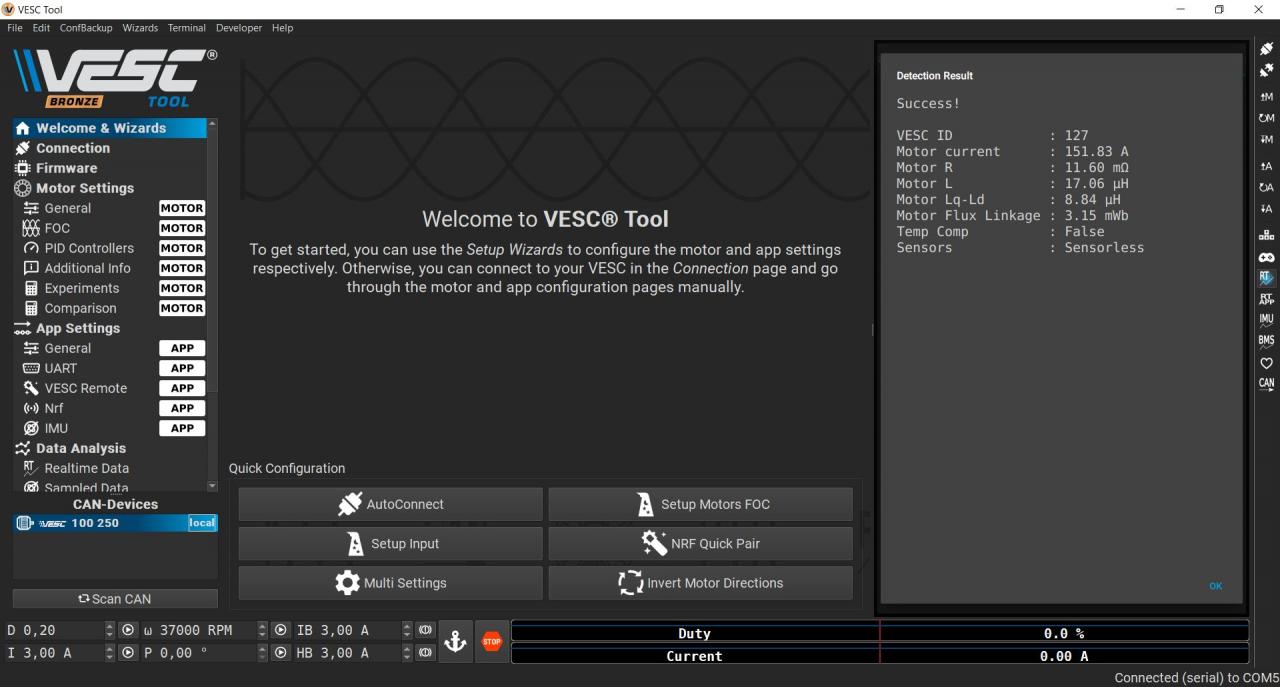This screenshot has height=687, width=1280.
Task: Open the Nrf app settings page
Action: click(109, 408)
